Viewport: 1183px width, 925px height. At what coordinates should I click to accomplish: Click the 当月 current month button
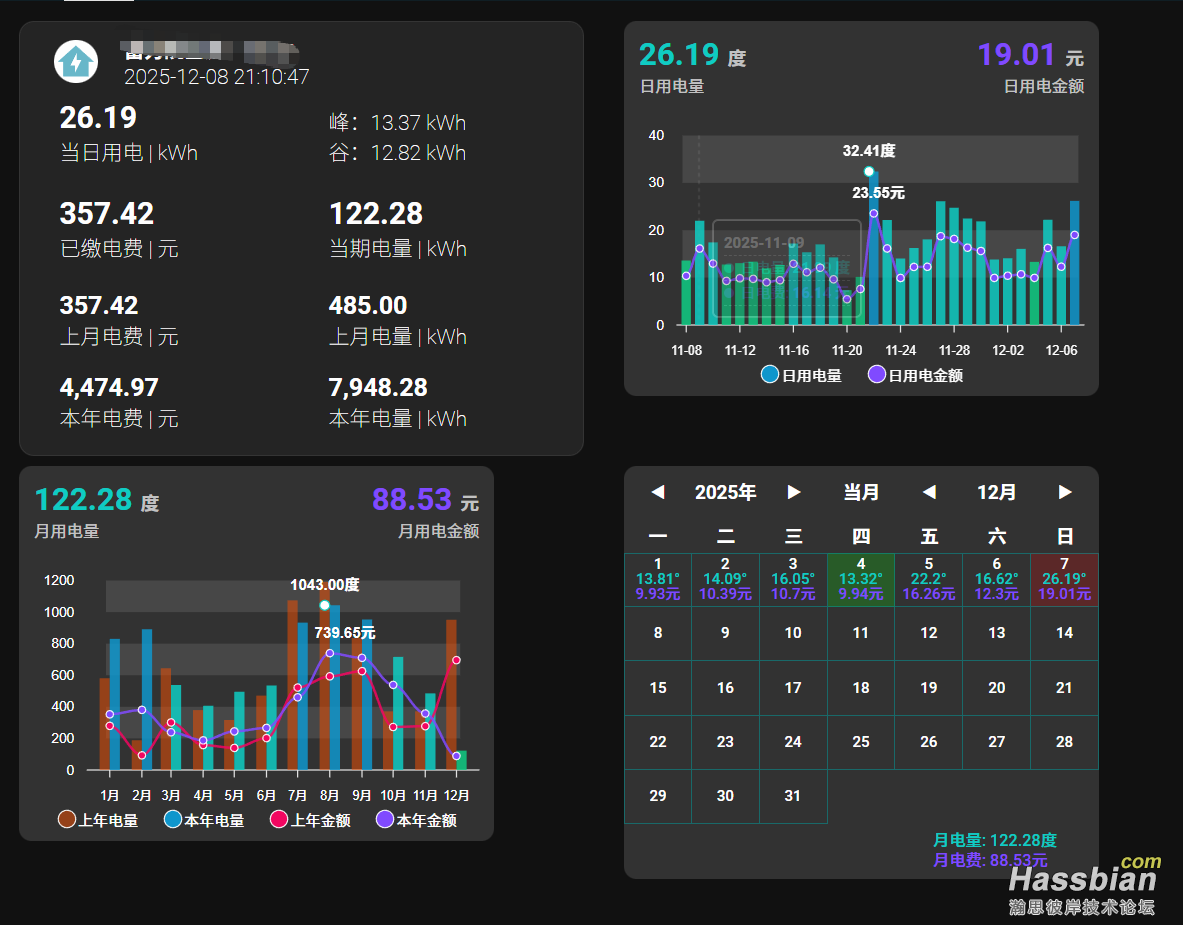(861, 492)
